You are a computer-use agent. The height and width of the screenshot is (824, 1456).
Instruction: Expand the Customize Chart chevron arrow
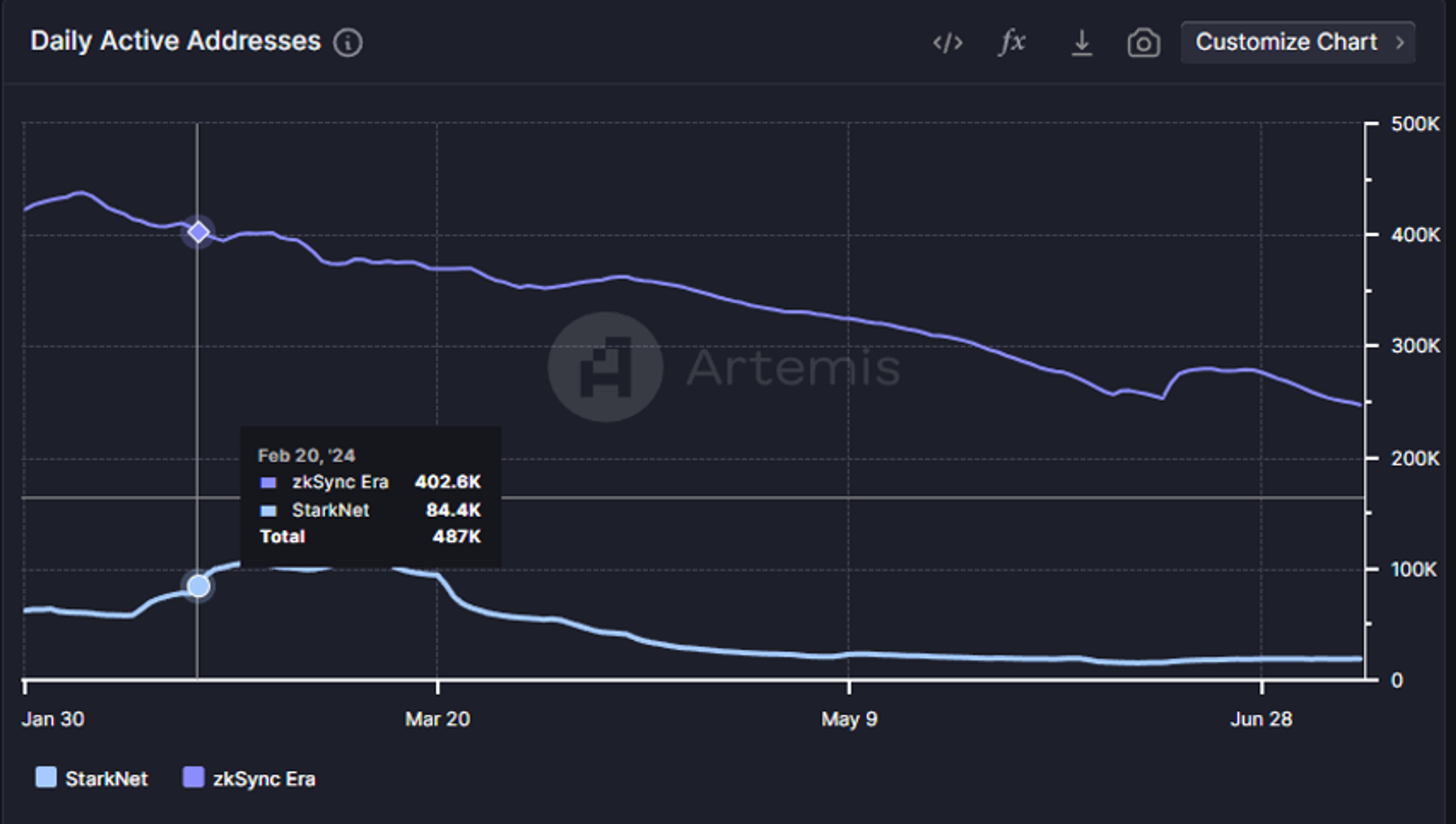1400,43
